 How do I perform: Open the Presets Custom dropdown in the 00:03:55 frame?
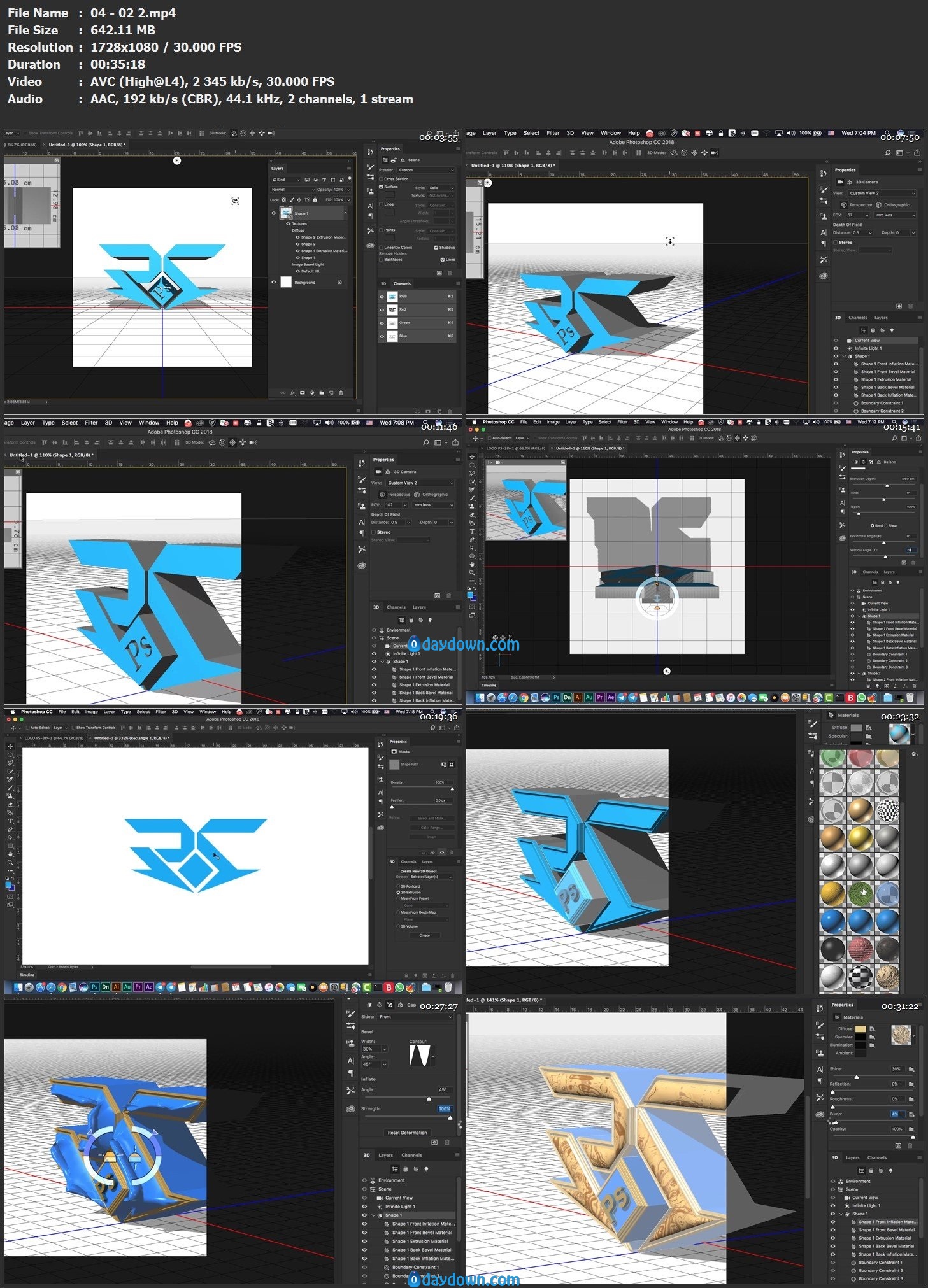tap(426, 170)
